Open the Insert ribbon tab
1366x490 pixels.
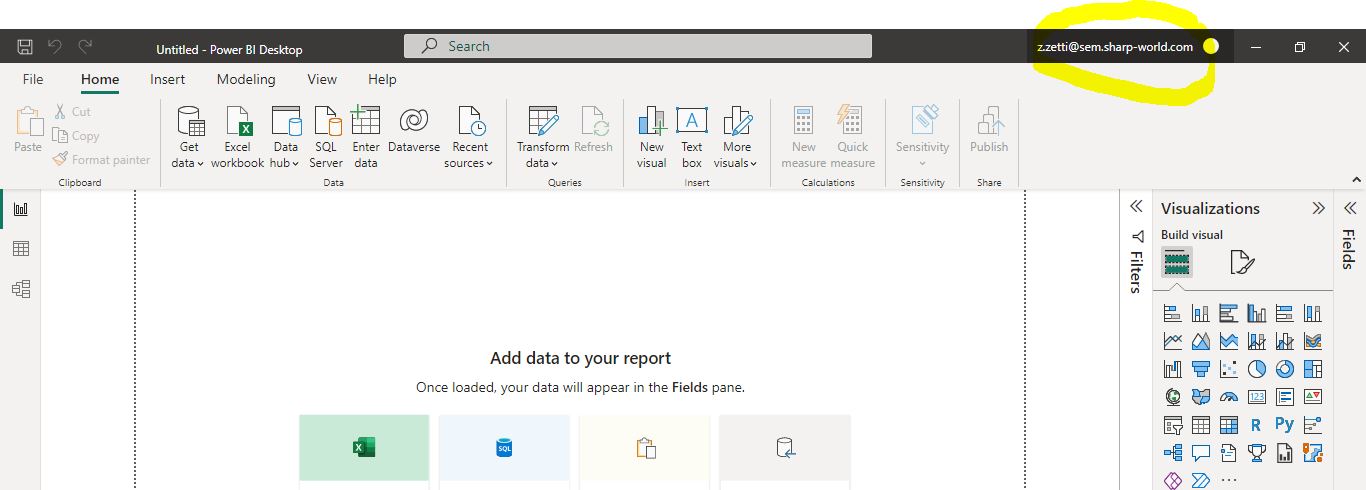(x=167, y=79)
